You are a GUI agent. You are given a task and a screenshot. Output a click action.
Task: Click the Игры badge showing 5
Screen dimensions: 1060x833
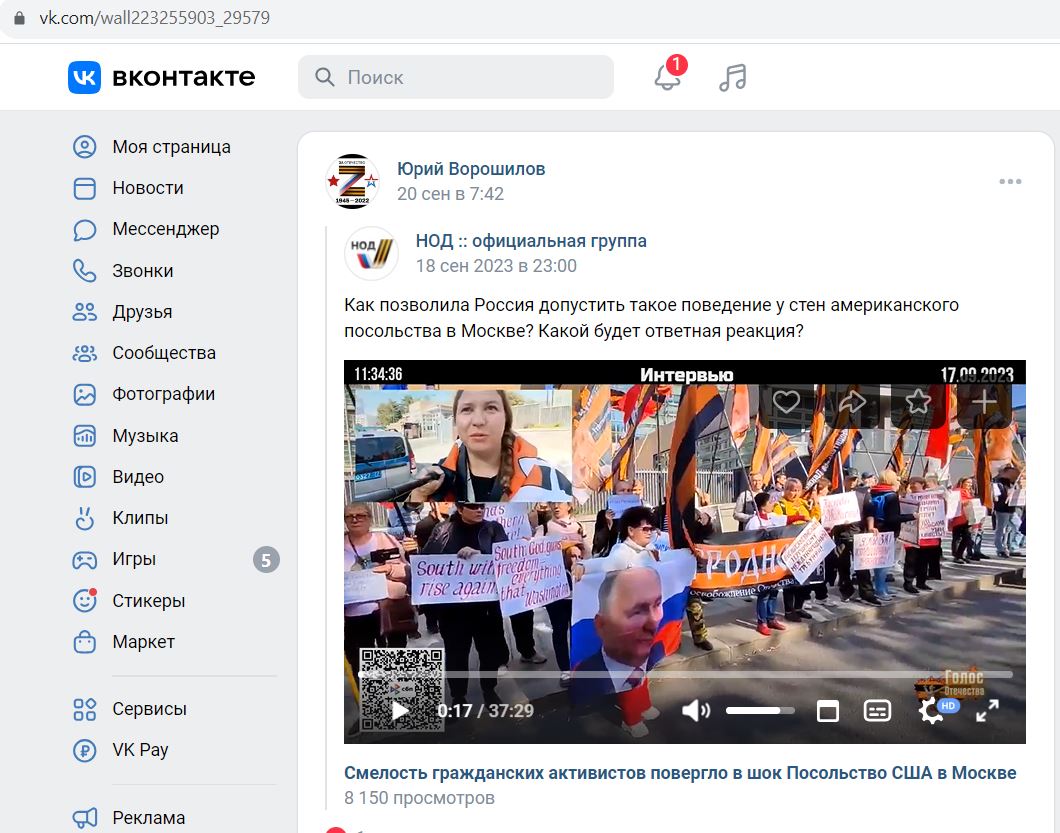click(266, 560)
